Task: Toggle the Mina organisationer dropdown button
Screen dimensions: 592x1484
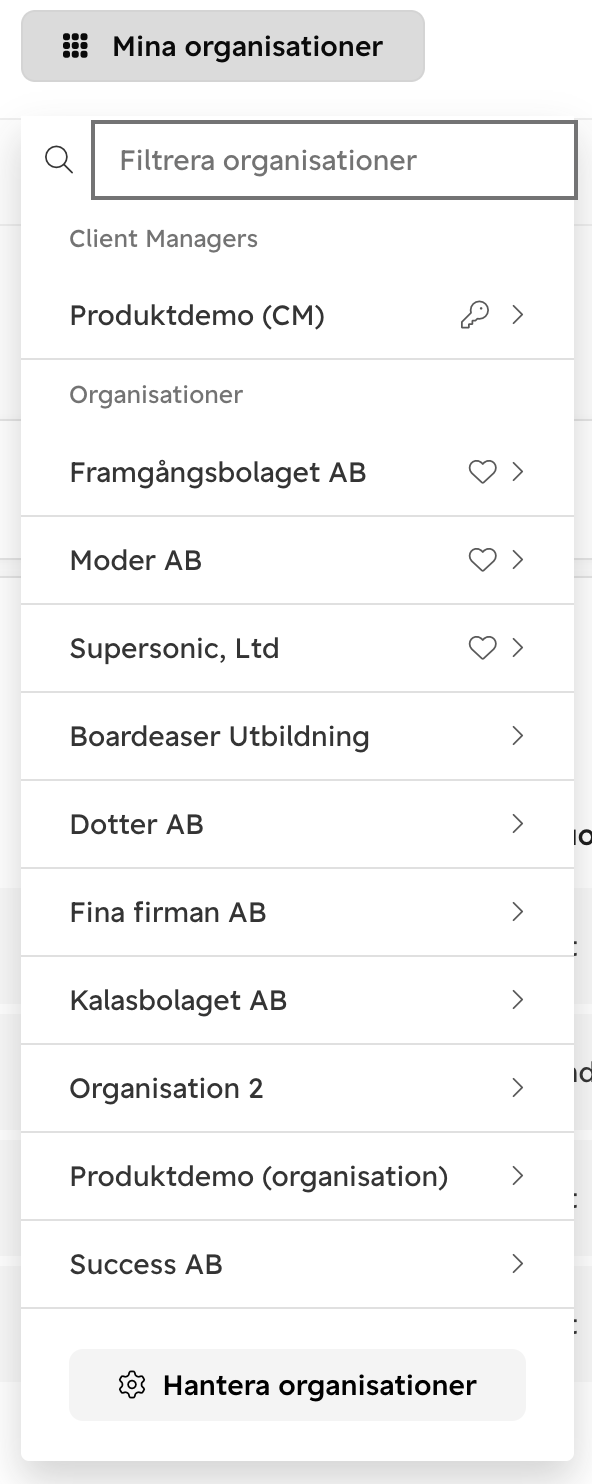Action: (223, 46)
